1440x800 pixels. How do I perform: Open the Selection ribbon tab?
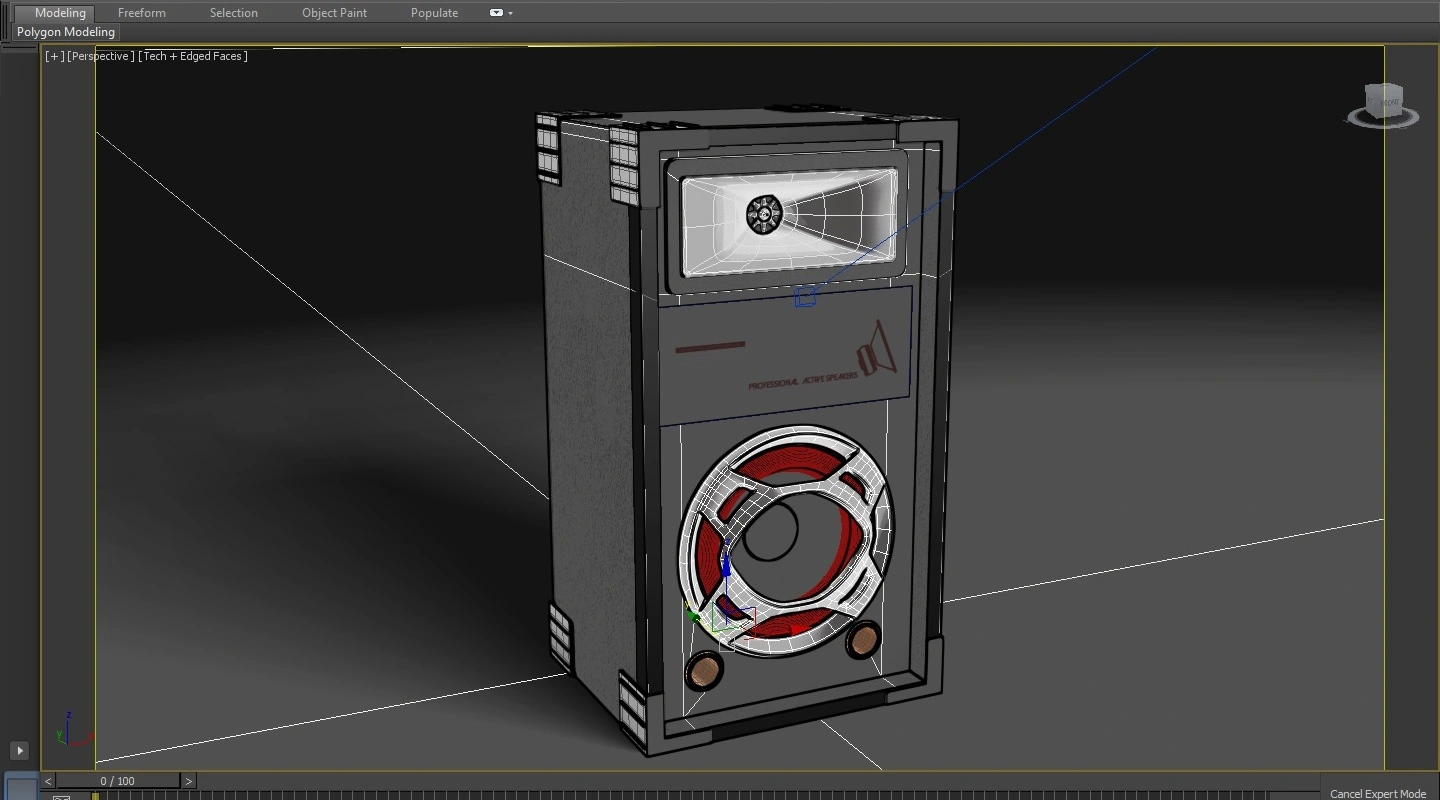[x=233, y=13]
